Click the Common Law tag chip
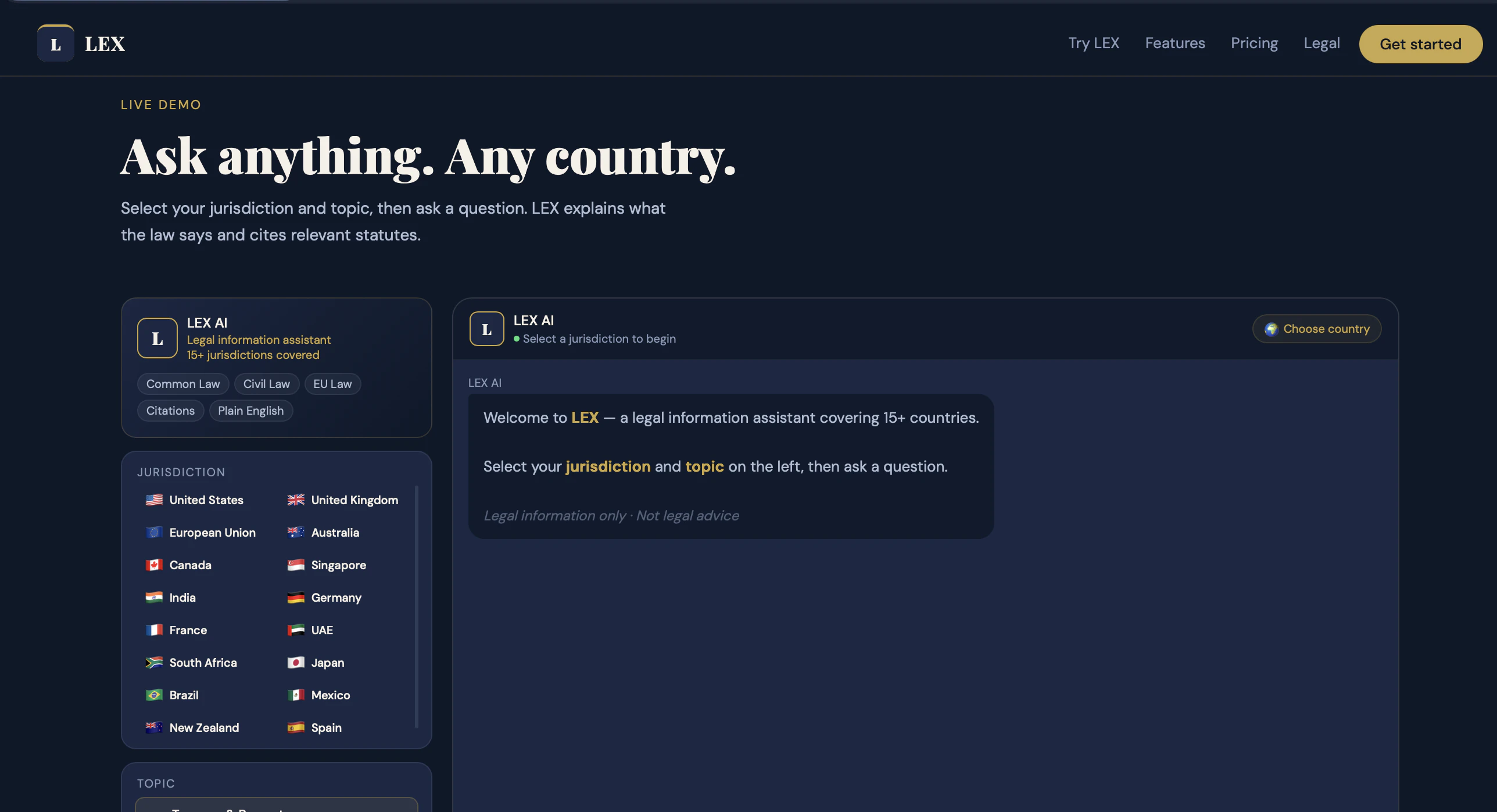 click(x=183, y=384)
